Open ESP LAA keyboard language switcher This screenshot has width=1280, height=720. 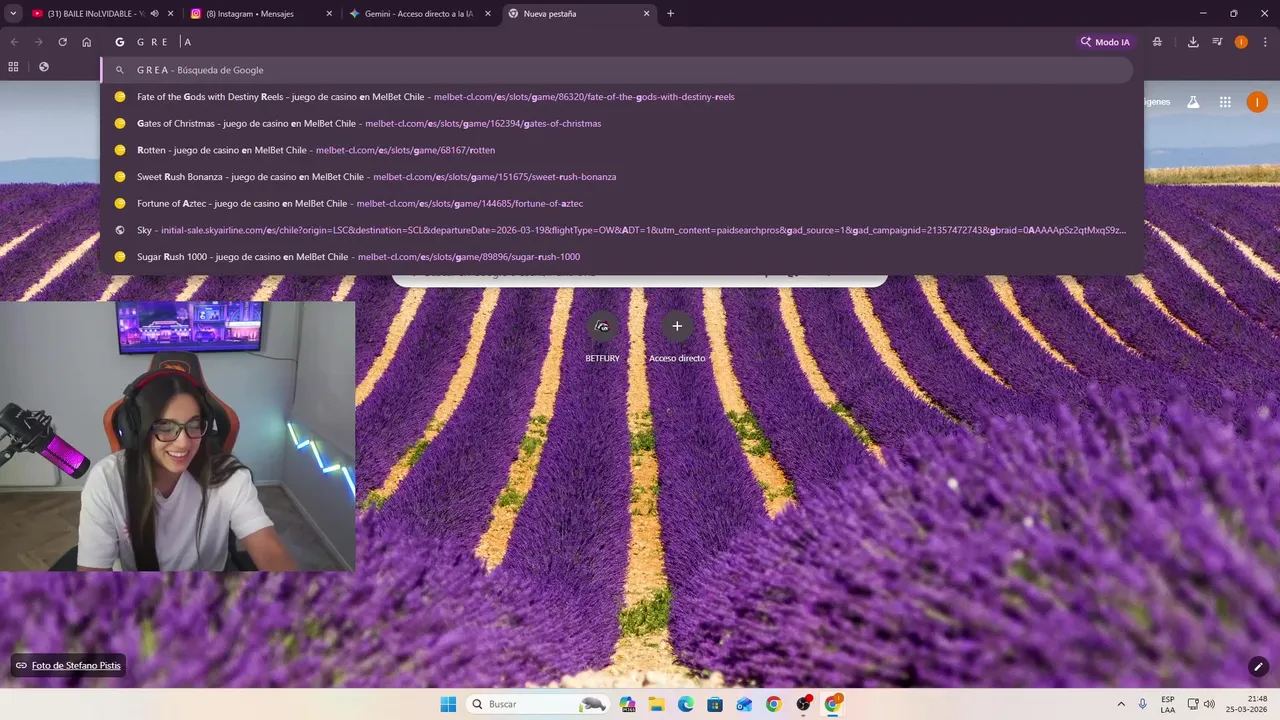(x=1168, y=704)
